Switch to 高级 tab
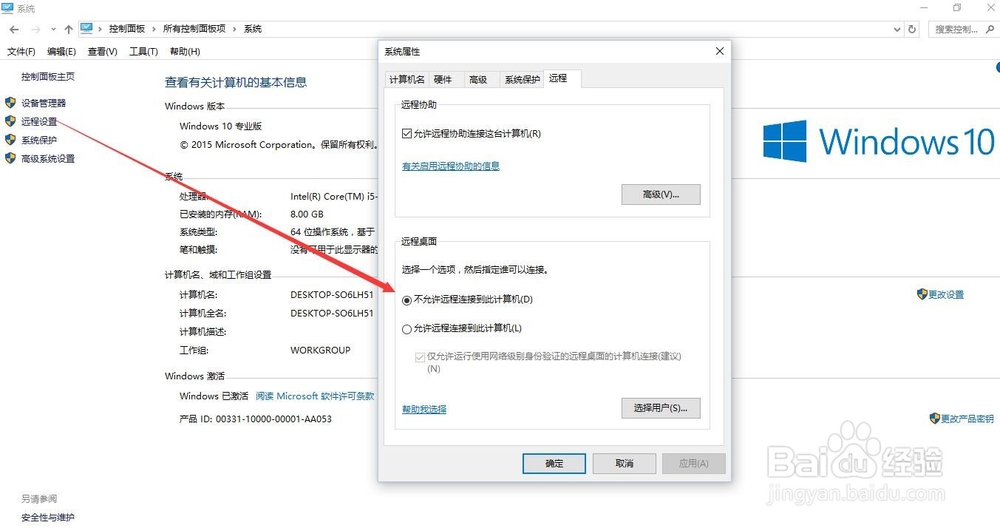1000x528 pixels. (x=478, y=79)
